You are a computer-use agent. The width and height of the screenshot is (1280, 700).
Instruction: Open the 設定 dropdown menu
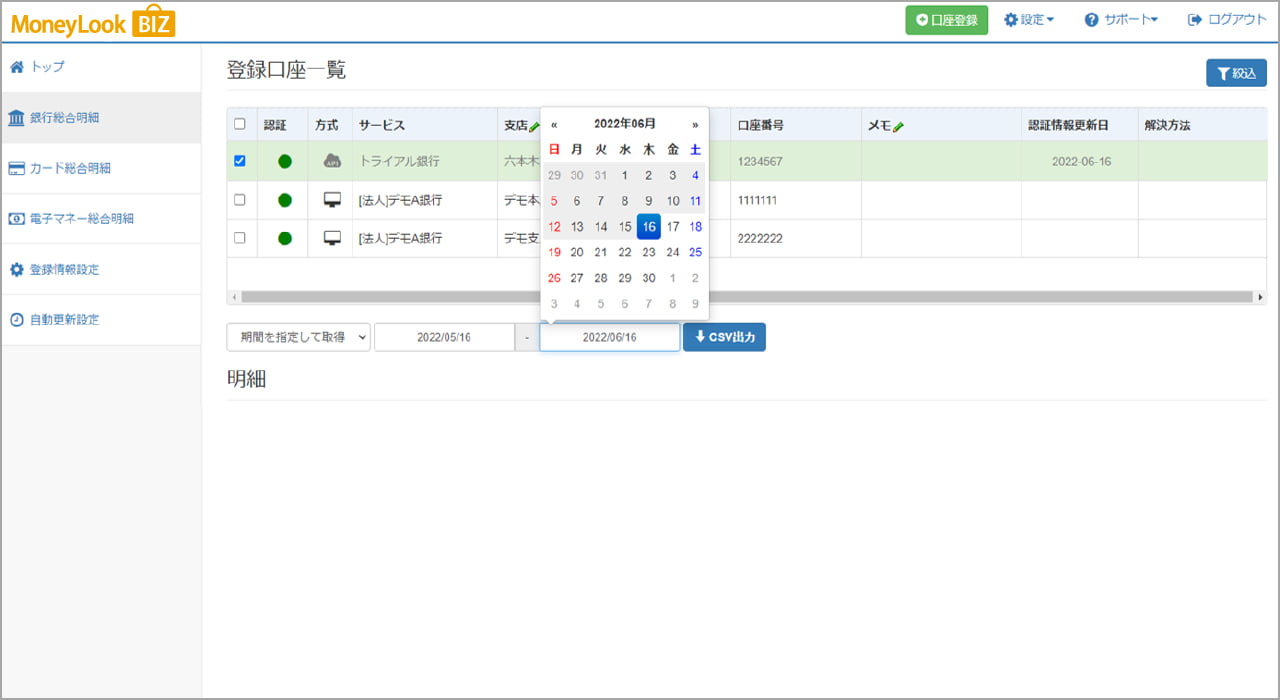(x=1029, y=20)
